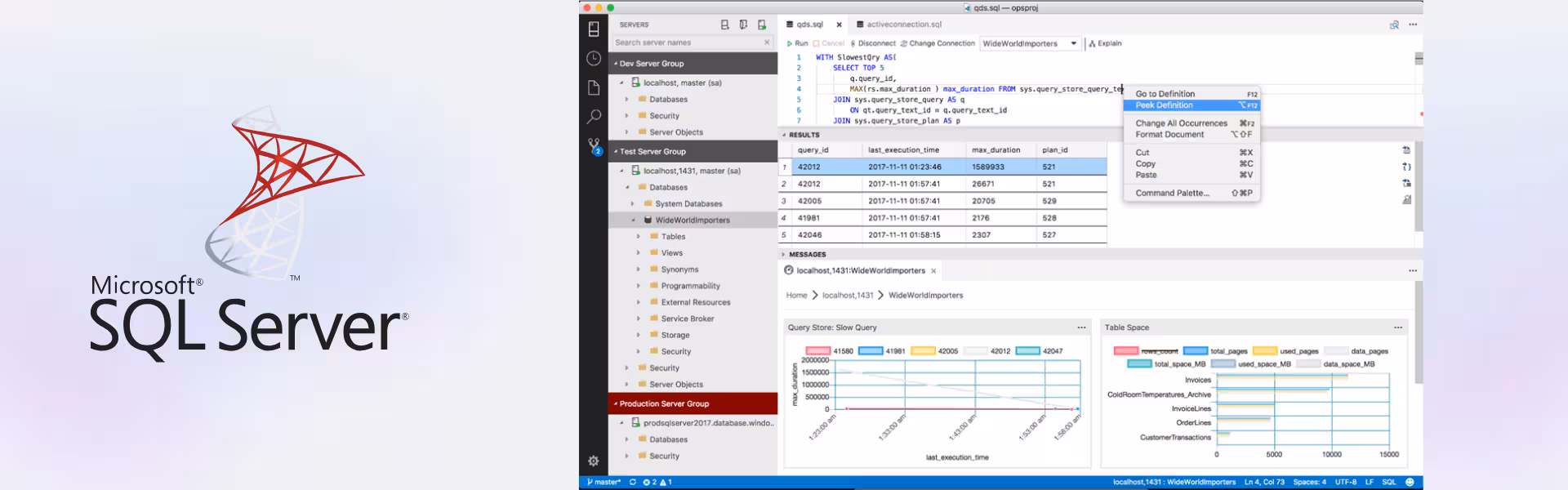Click the Show Active Connections icon
The width and height of the screenshot is (1568, 490).
[762, 24]
